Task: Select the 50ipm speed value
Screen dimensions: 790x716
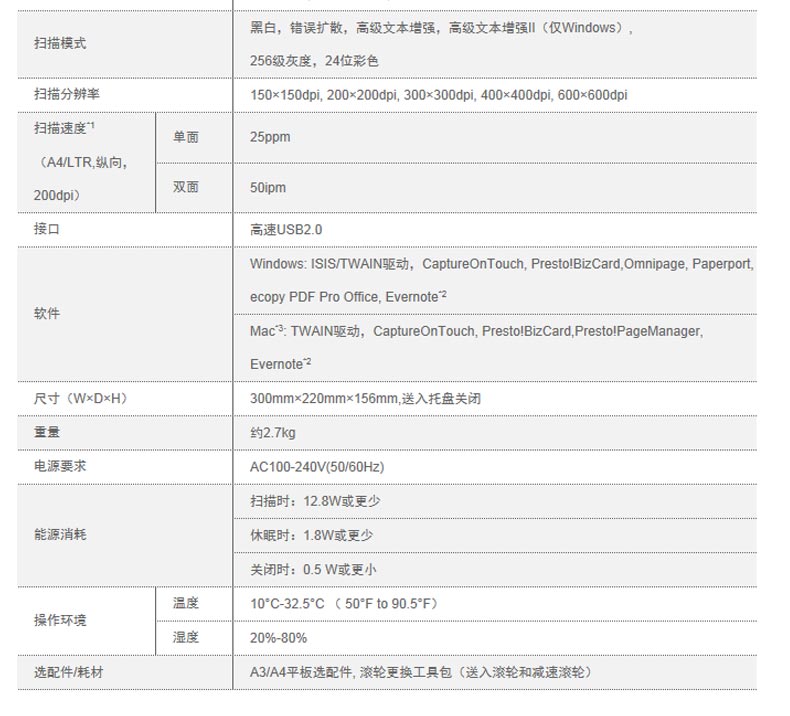Action: 268,187
